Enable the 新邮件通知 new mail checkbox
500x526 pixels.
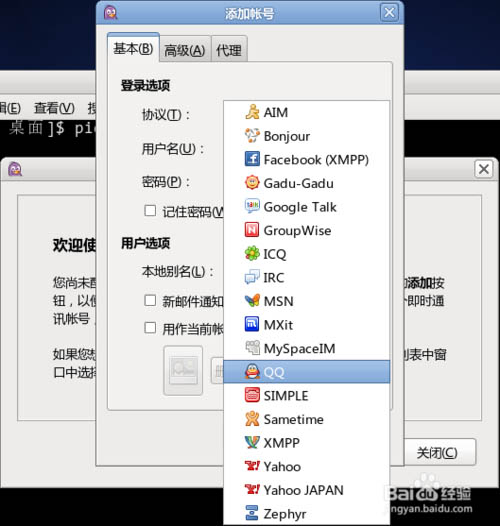point(150,301)
